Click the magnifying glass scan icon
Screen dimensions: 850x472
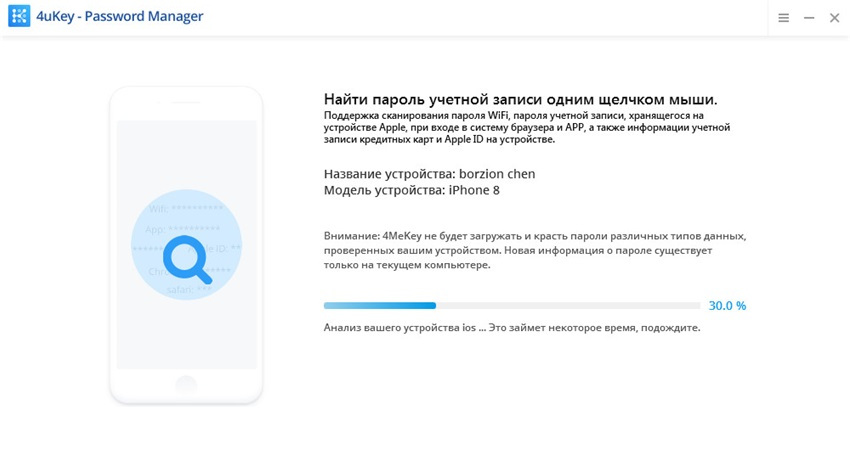click(188, 260)
